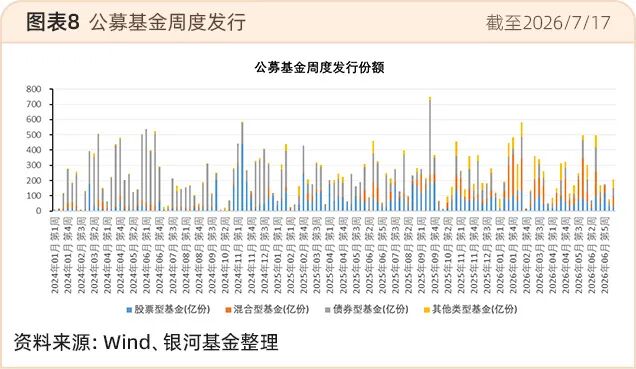Select the 股票型基金(亿份) legend label
This screenshot has width=636, height=369.
[x=172, y=309]
